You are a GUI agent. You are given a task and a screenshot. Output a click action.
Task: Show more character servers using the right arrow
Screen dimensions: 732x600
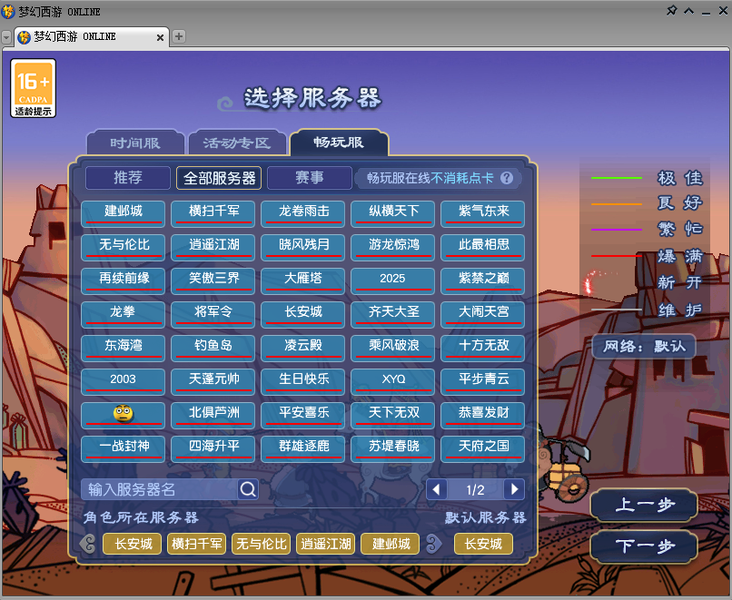pos(434,544)
